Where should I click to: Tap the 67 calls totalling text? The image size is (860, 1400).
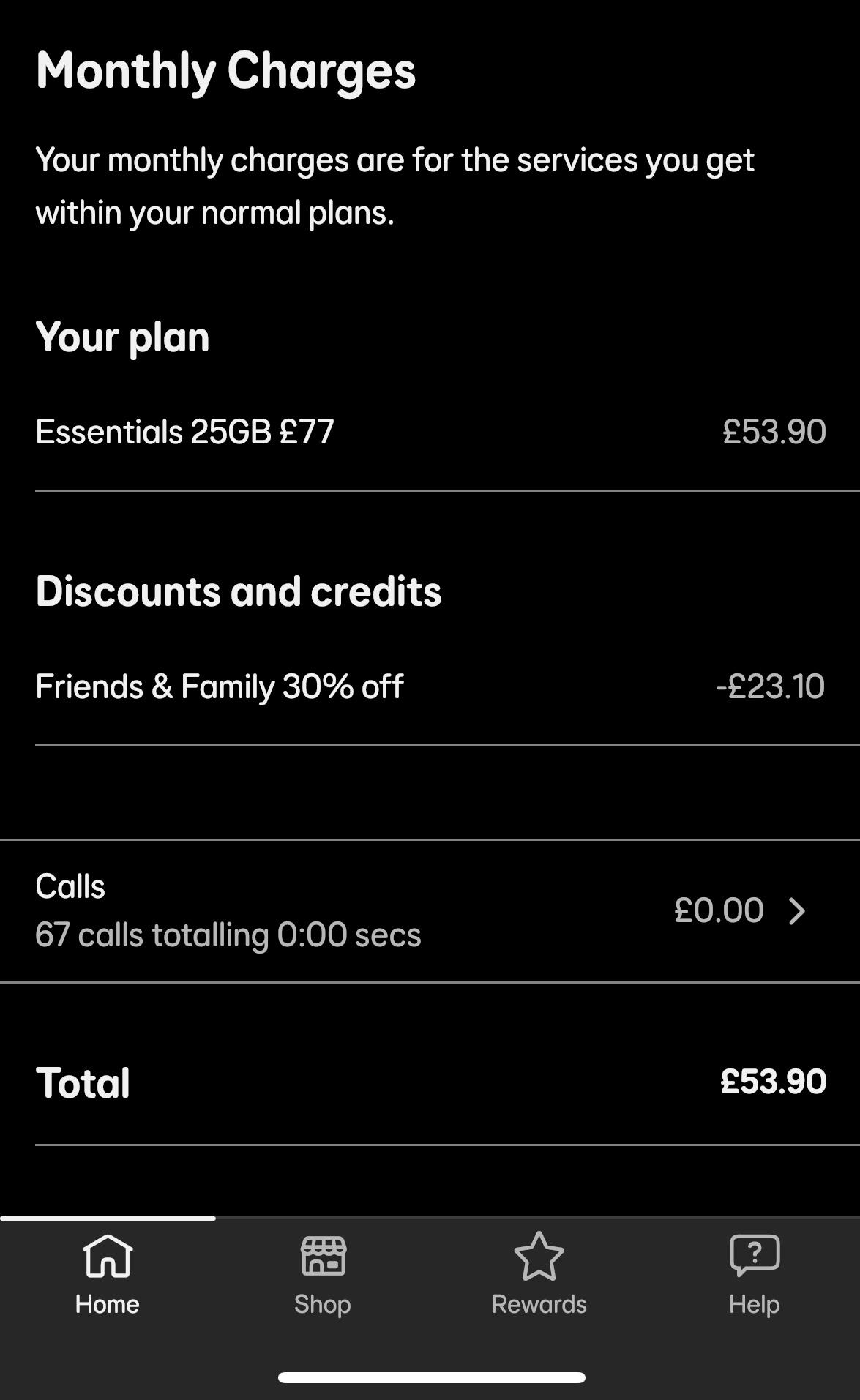(228, 935)
